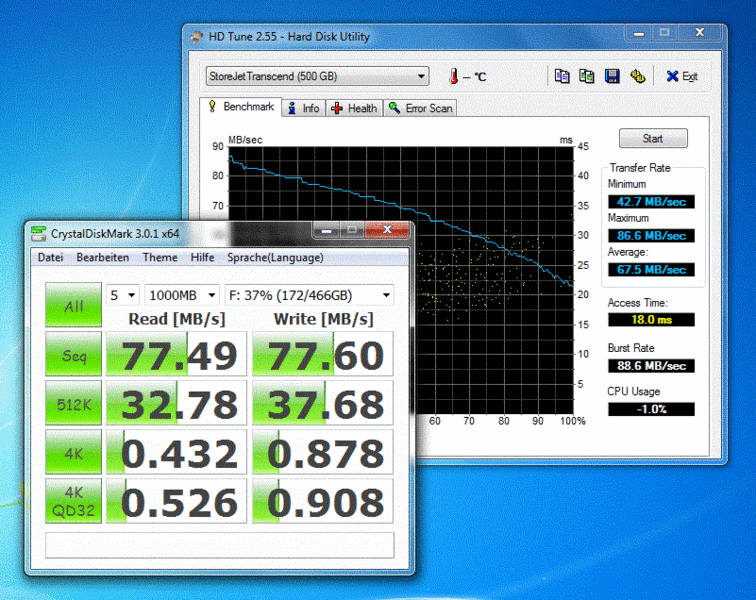Run the 4K QD32 test
The height and width of the screenshot is (600, 756).
pos(73,501)
